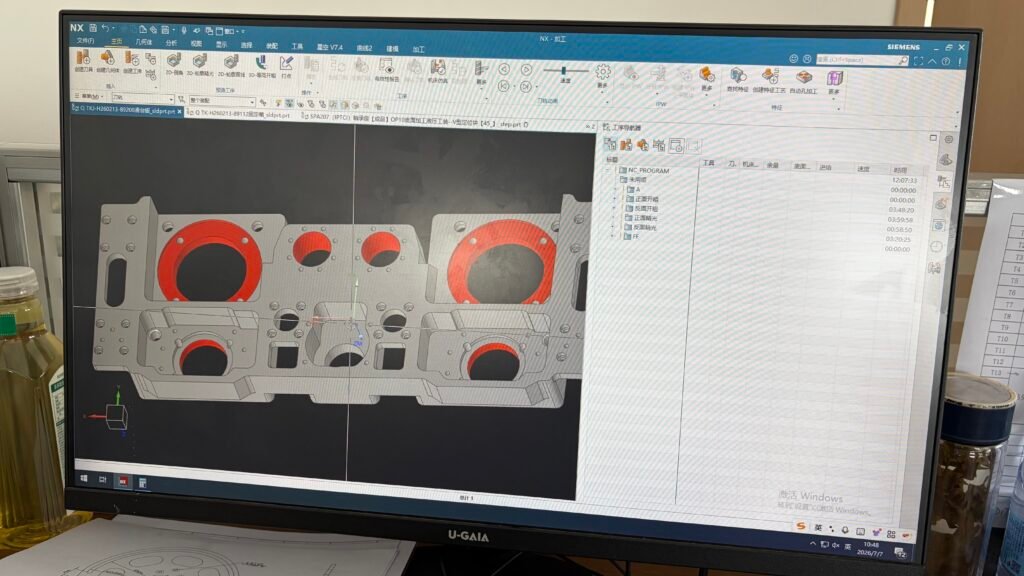The image size is (1024, 576).
Task: Click the search magnifier icon
Action: click(903, 61)
